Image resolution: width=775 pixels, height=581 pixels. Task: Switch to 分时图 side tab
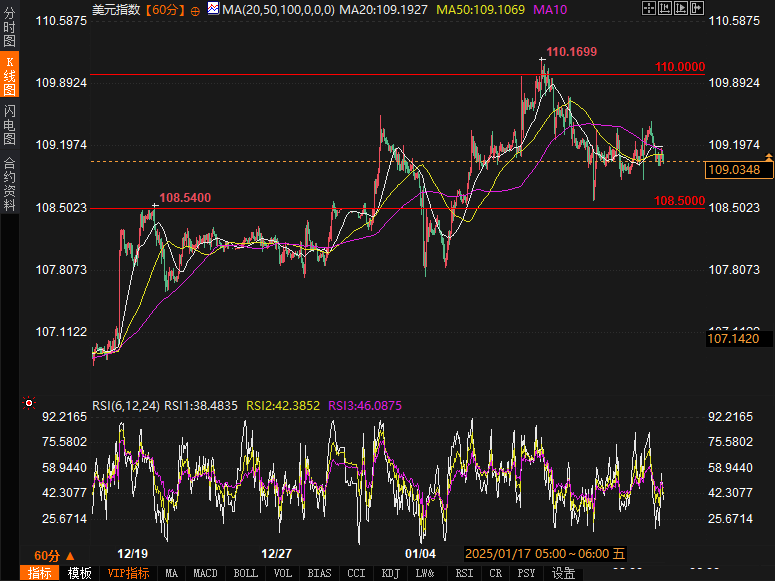(x=9, y=26)
